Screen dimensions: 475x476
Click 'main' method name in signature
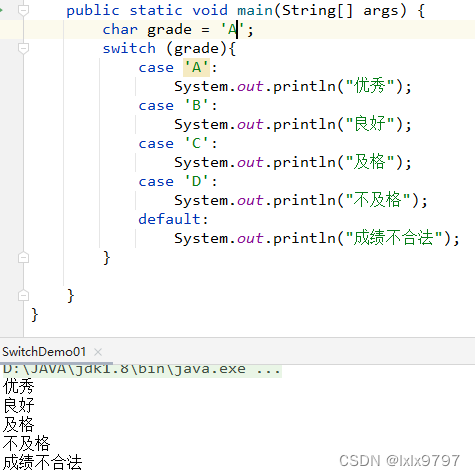(x=255, y=11)
